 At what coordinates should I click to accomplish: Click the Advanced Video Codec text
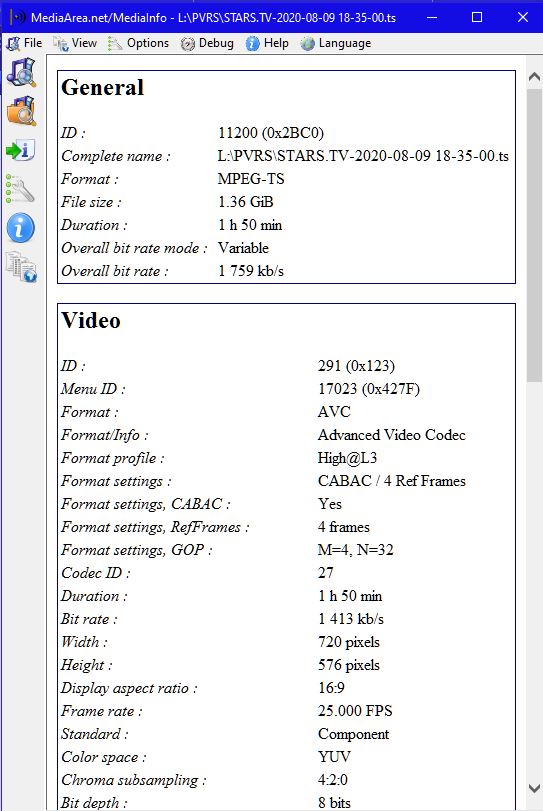click(391, 435)
